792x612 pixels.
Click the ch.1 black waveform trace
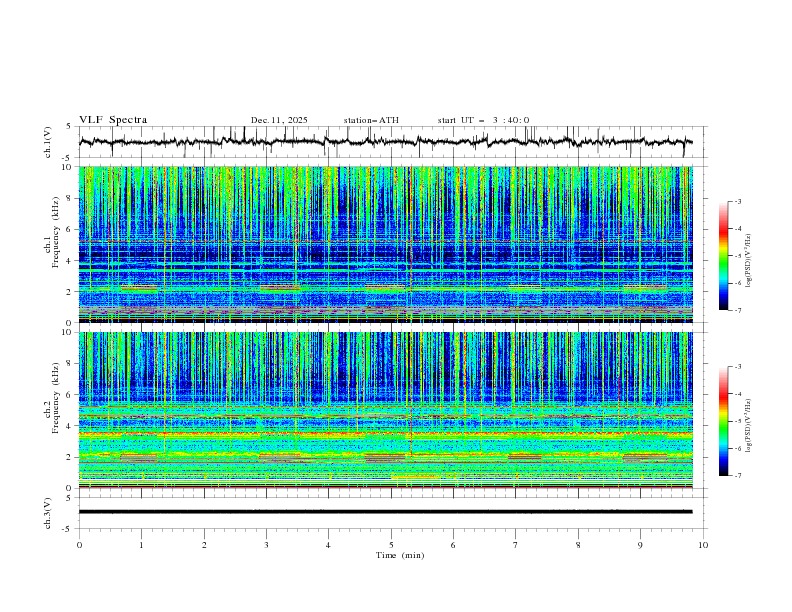click(x=385, y=142)
